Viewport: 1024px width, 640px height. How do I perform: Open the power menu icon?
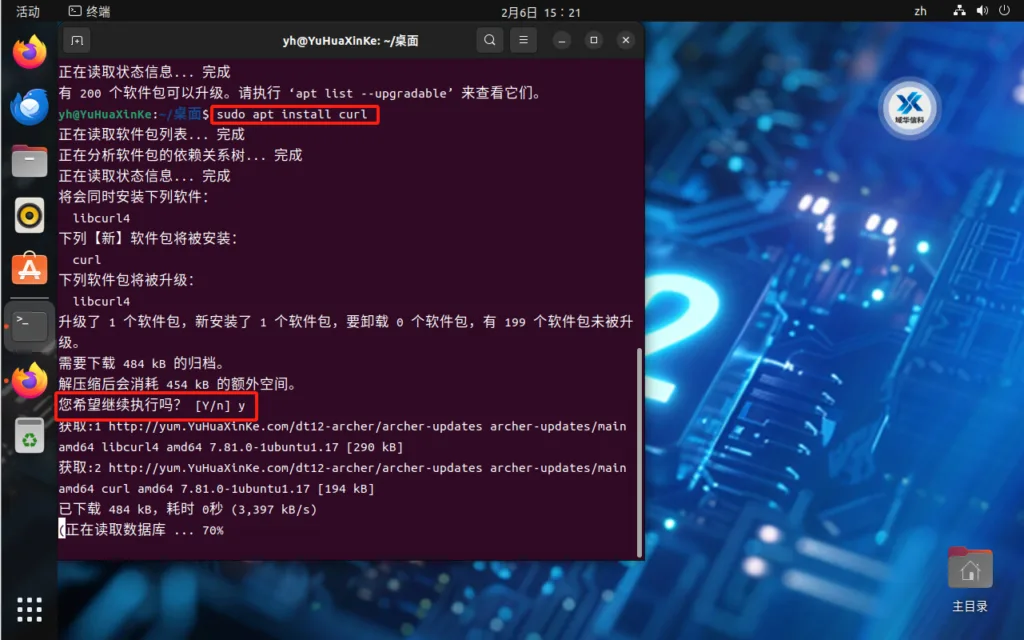[1004, 10]
